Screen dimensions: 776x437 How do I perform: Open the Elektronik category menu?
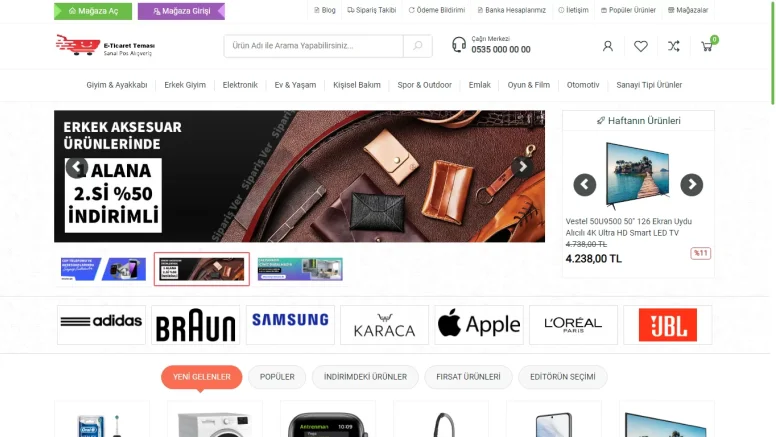click(240, 85)
